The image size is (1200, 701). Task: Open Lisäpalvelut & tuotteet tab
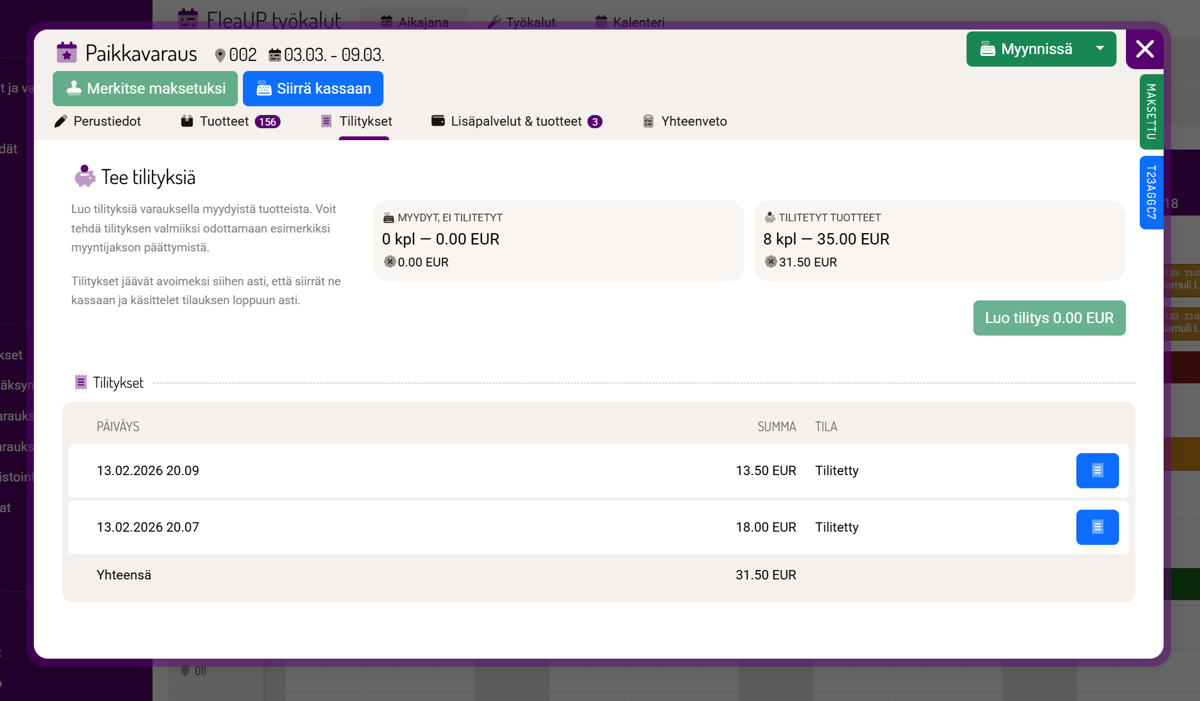click(x=516, y=121)
